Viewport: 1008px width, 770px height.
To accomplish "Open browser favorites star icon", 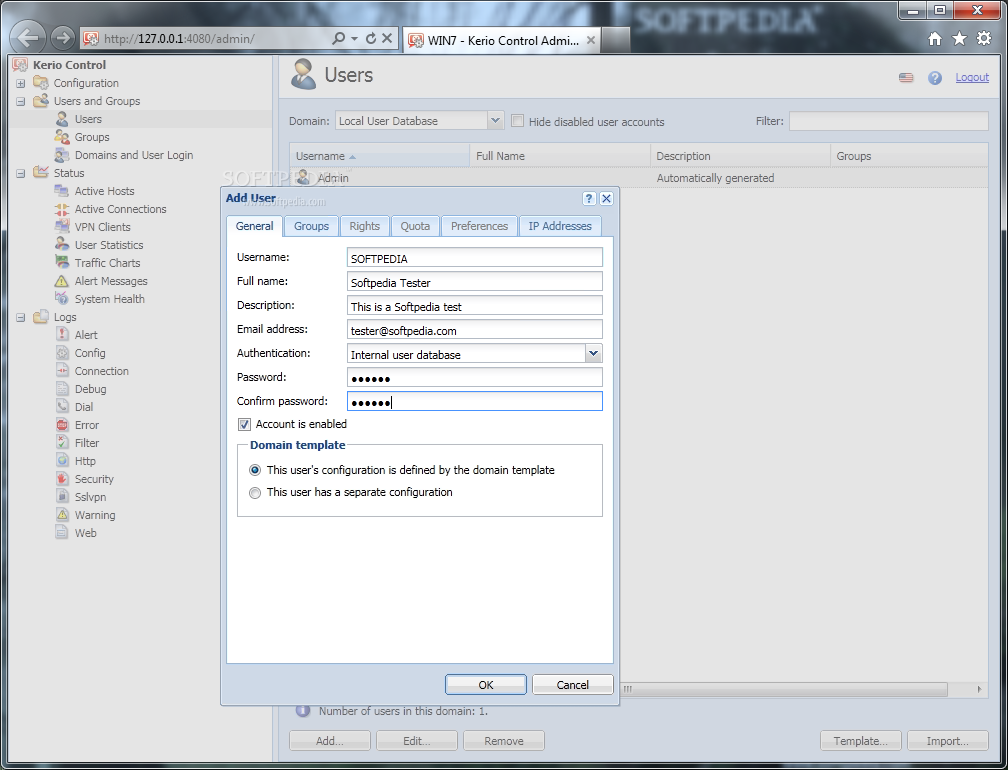I will point(959,39).
